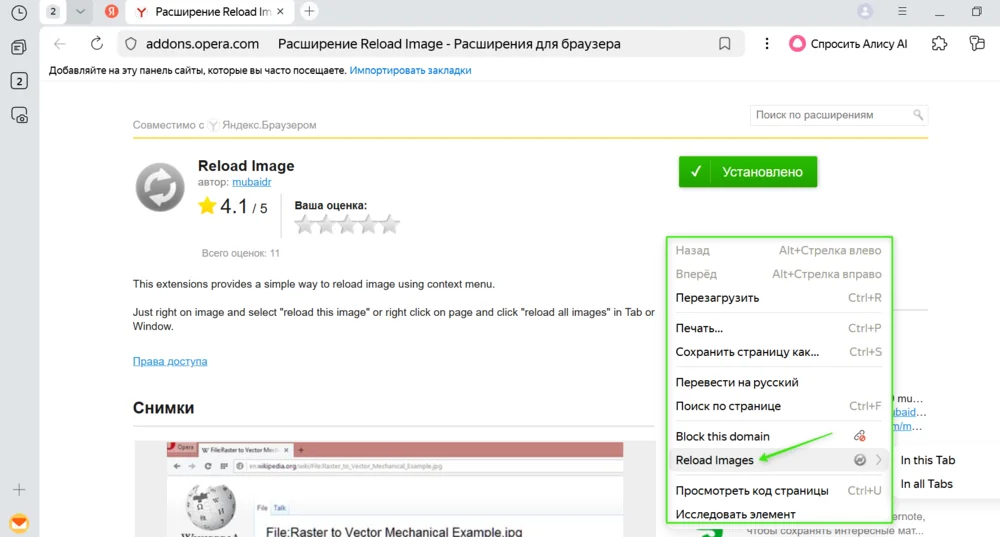The image size is (1000, 537).
Task: Select Исследовать элемент menu item
Action: coord(778,514)
